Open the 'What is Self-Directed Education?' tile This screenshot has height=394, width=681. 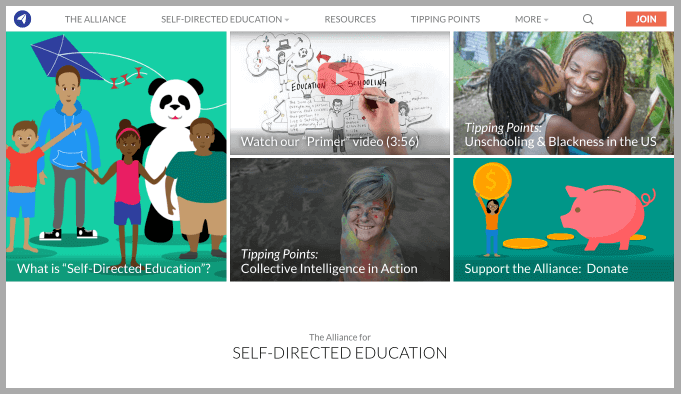[116, 156]
